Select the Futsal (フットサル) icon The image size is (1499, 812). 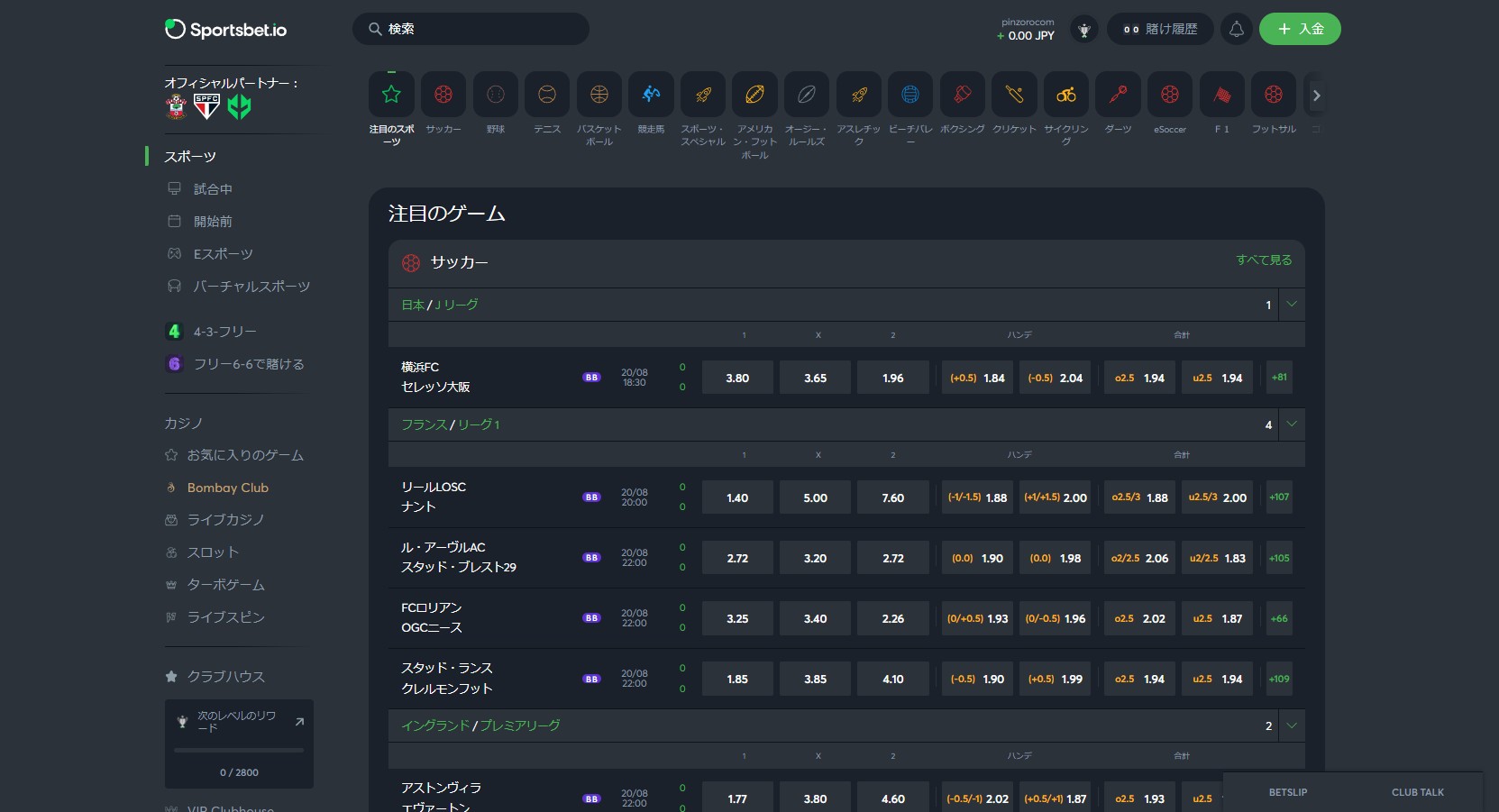(x=1274, y=95)
